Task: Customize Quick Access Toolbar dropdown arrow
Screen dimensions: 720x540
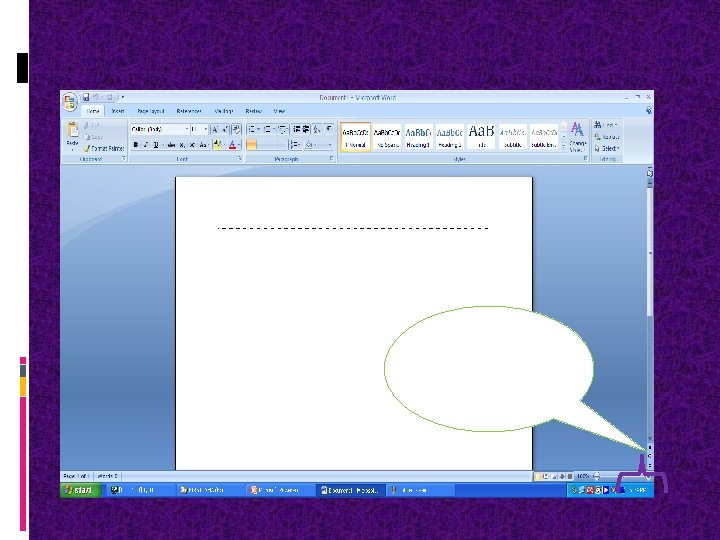Action: point(123,97)
